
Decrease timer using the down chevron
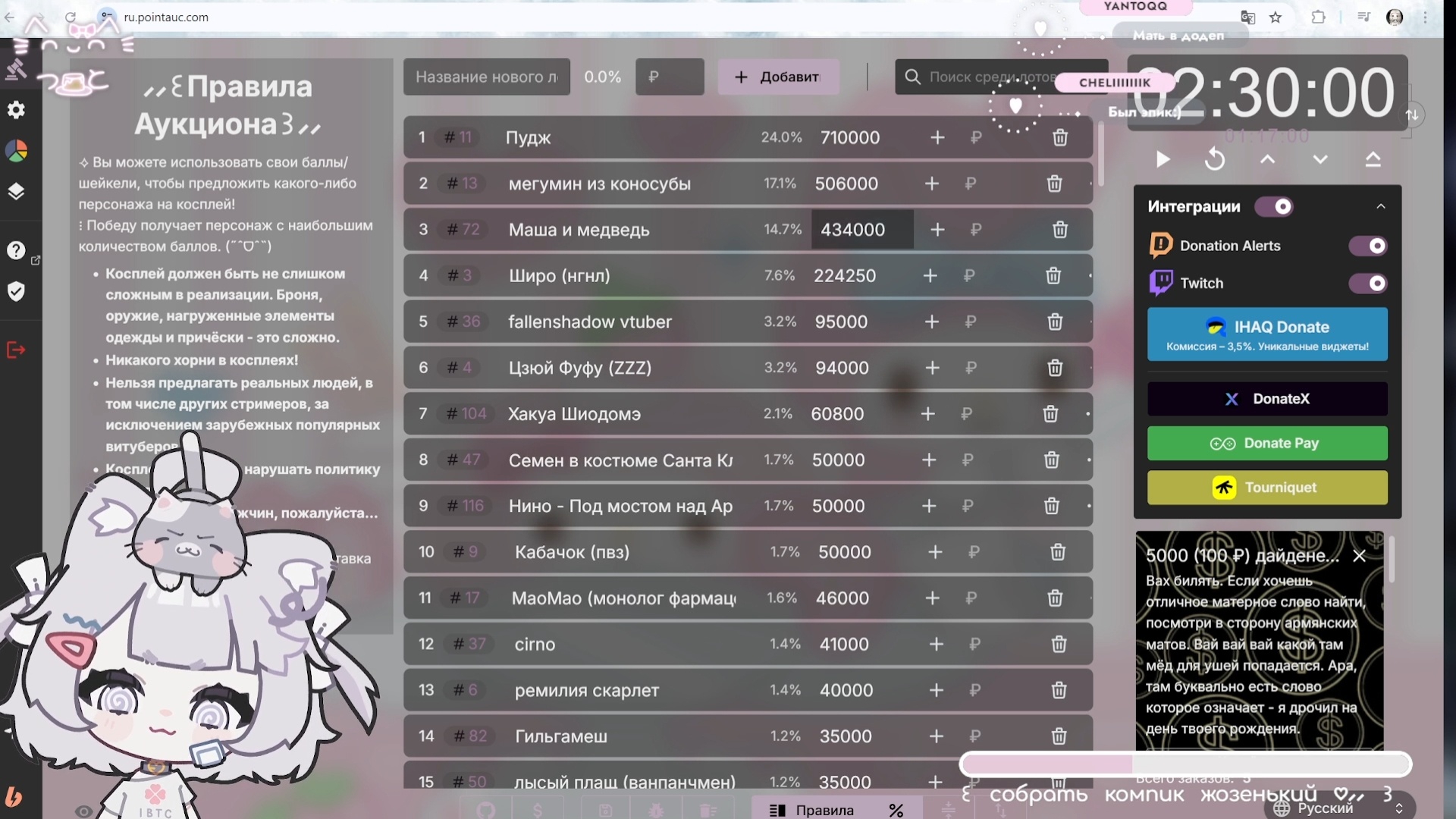click(1320, 159)
